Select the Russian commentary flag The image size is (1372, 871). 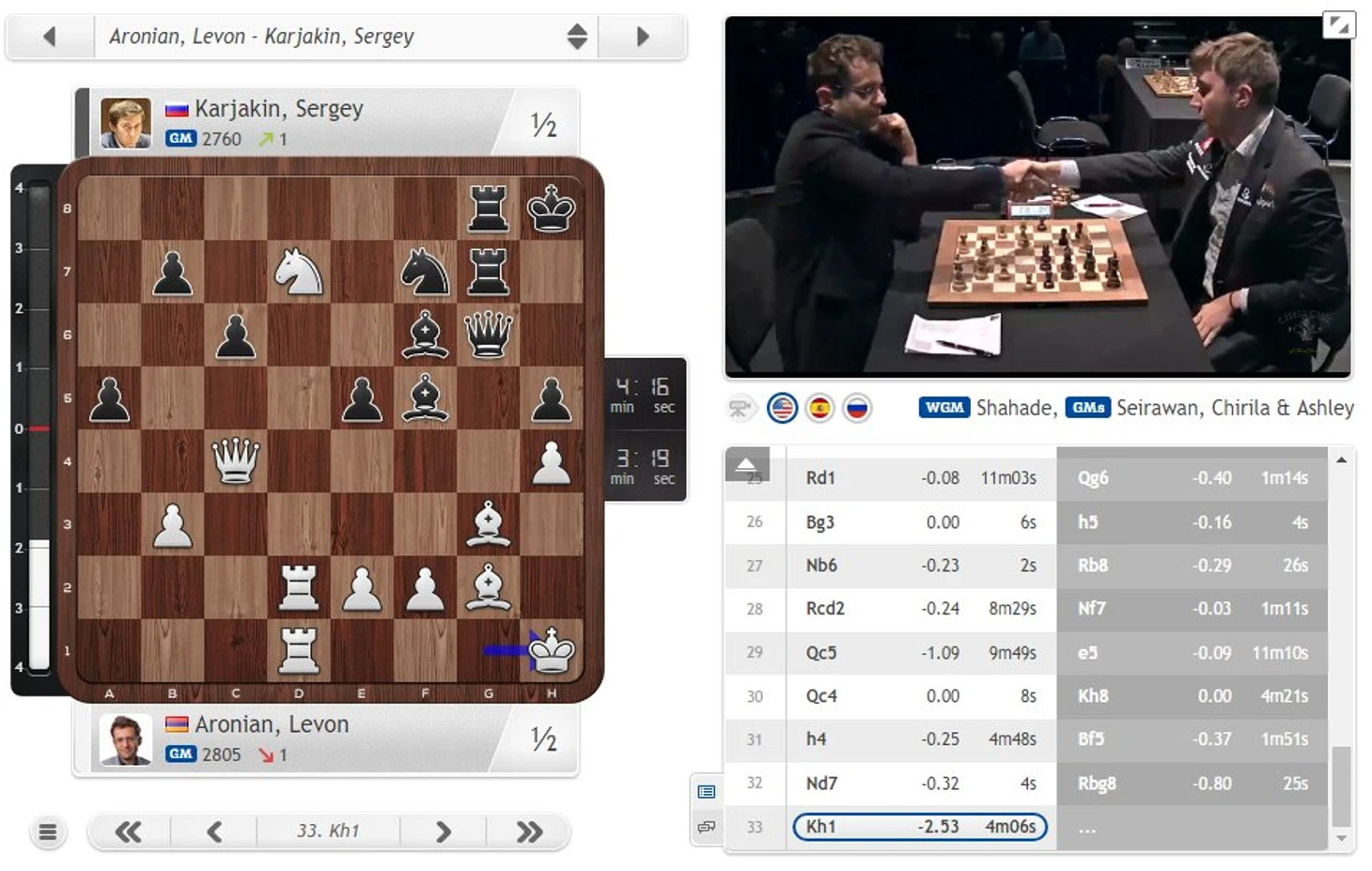[x=857, y=408]
